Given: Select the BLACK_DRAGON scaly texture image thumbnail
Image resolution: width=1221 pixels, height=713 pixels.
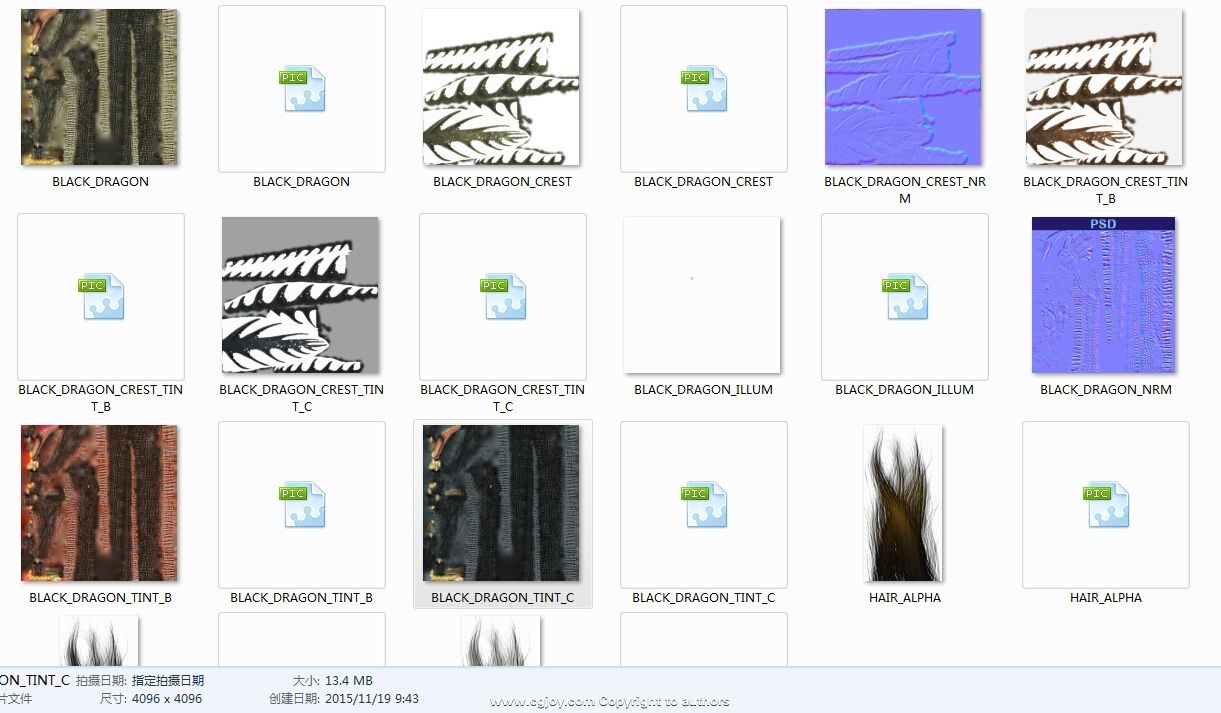Looking at the screenshot, I should [x=99, y=87].
